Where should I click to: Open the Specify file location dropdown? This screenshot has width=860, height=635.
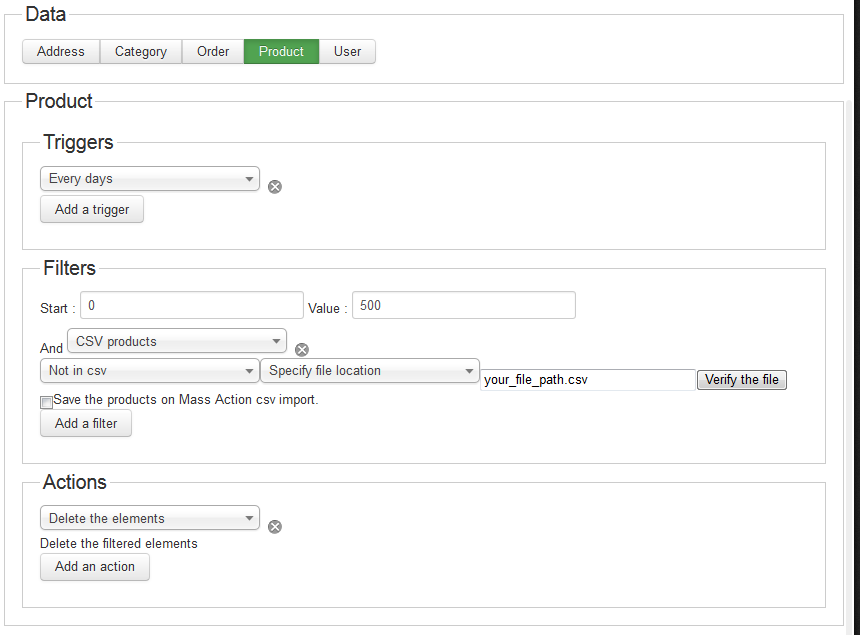[x=370, y=371]
